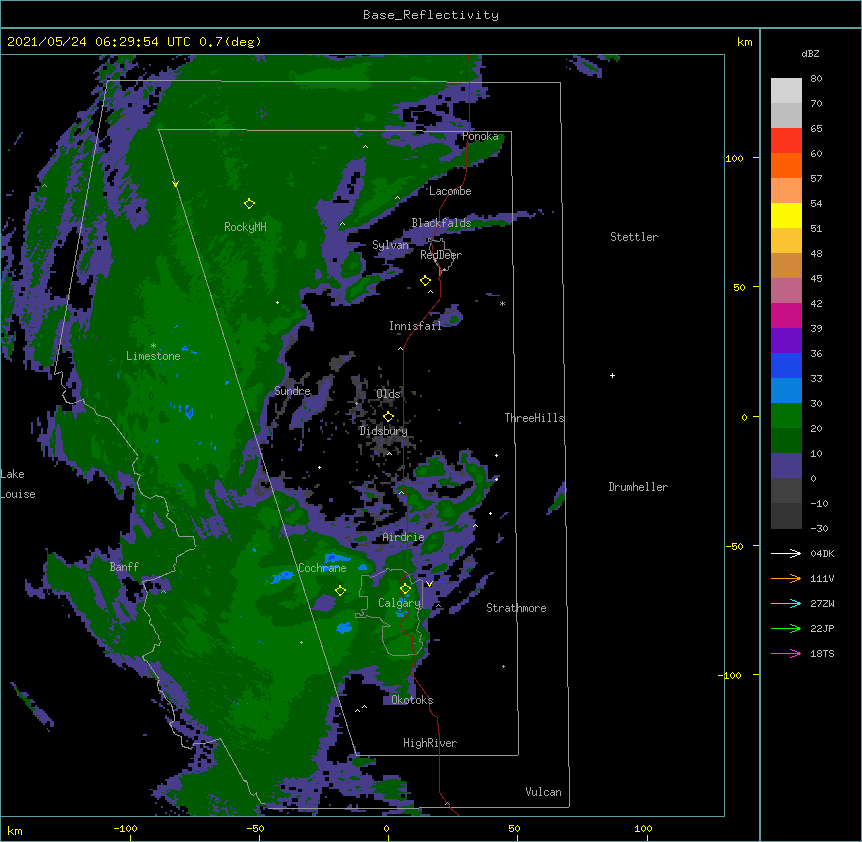Click the orange 111V arrow in legend
Viewport: 862px width, 842px height.
(786, 578)
